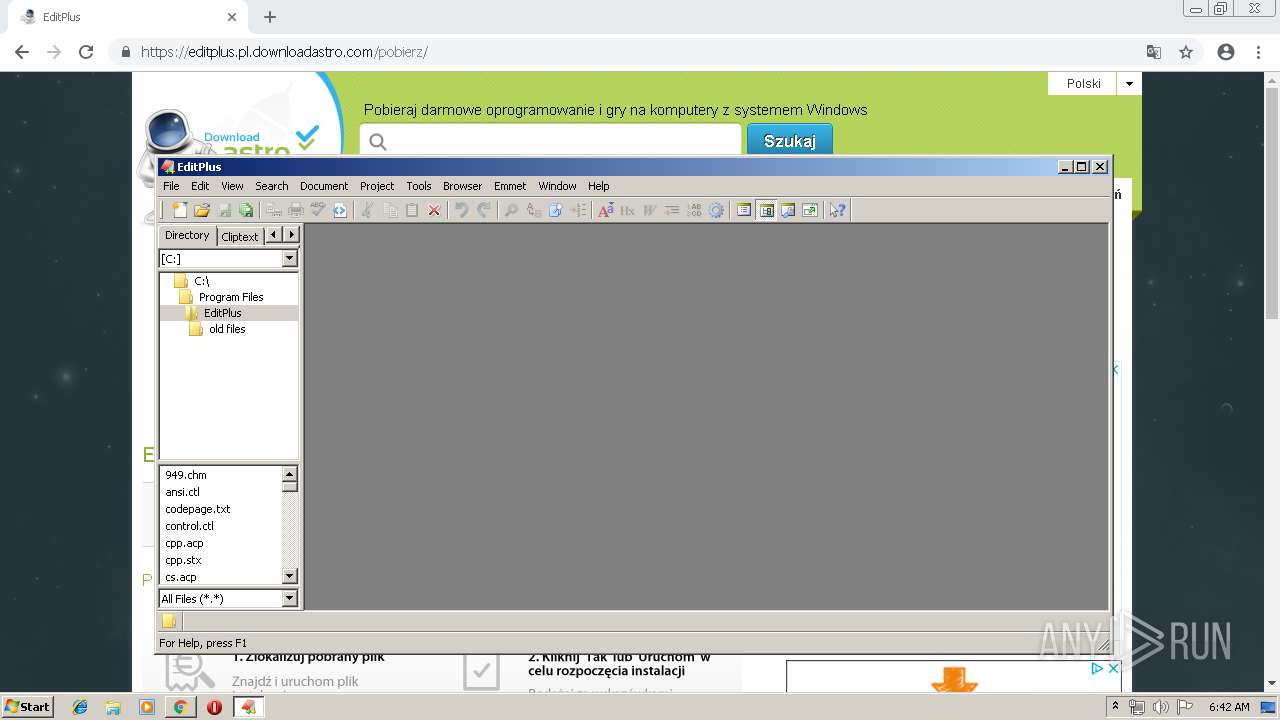Click the Cut scissors toolbar icon

tap(368, 210)
